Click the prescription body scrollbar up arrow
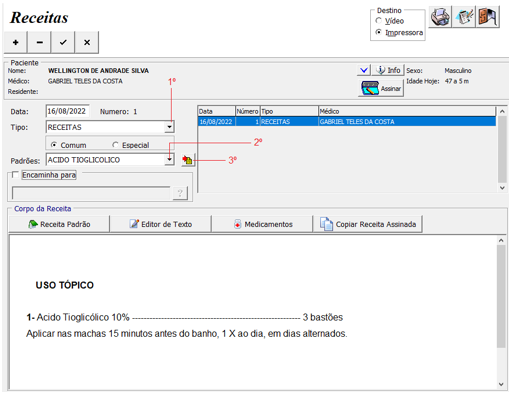Image resolution: width=511 pixels, height=393 pixels. [501, 240]
